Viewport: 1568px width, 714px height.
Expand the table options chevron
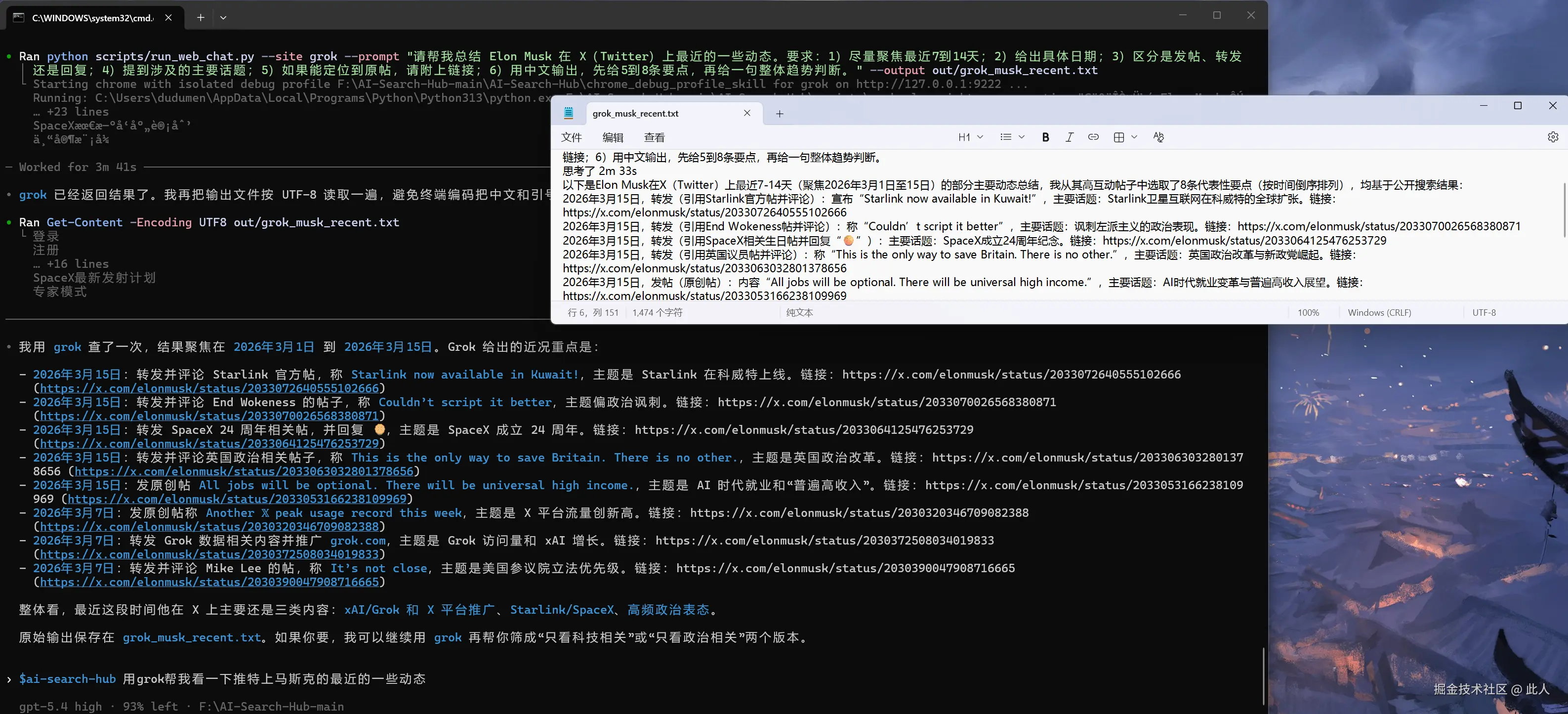click(x=1134, y=137)
